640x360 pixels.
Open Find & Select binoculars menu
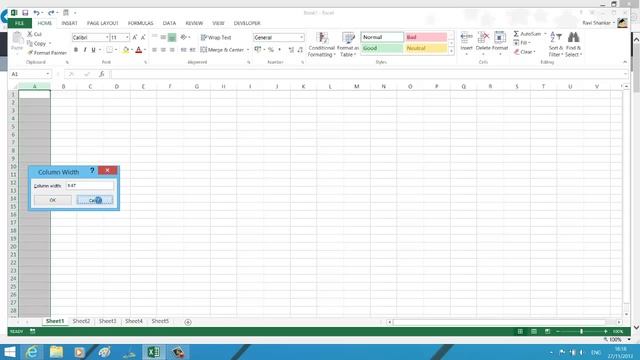[x=573, y=44]
